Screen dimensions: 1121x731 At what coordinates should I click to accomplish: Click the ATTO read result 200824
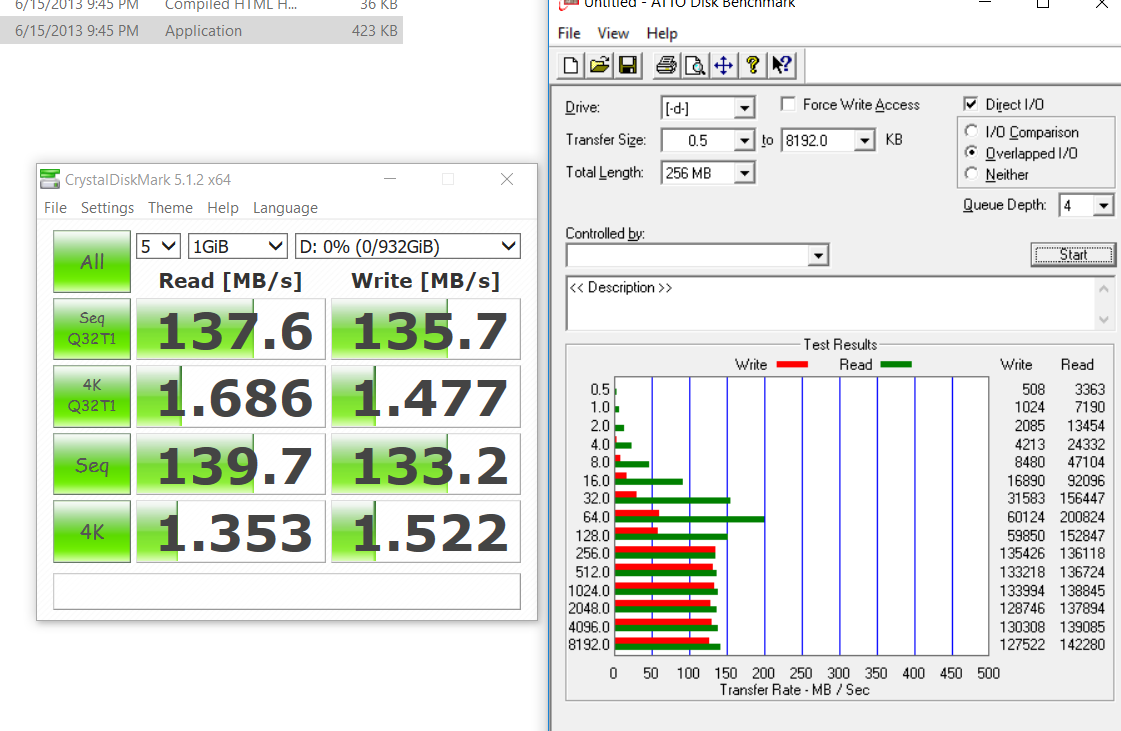[x=1082, y=516]
